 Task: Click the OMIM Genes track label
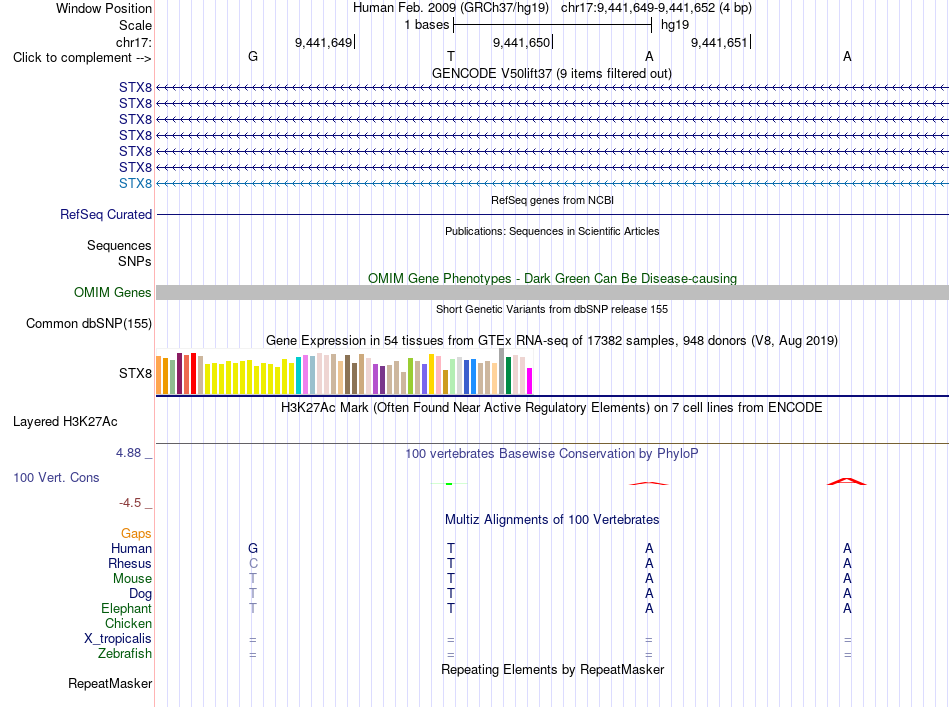click(x=113, y=293)
